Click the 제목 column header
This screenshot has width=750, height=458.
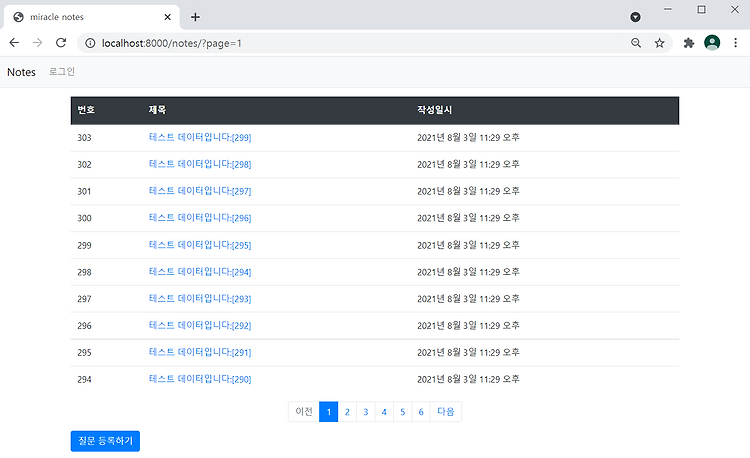tap(157, 110)
